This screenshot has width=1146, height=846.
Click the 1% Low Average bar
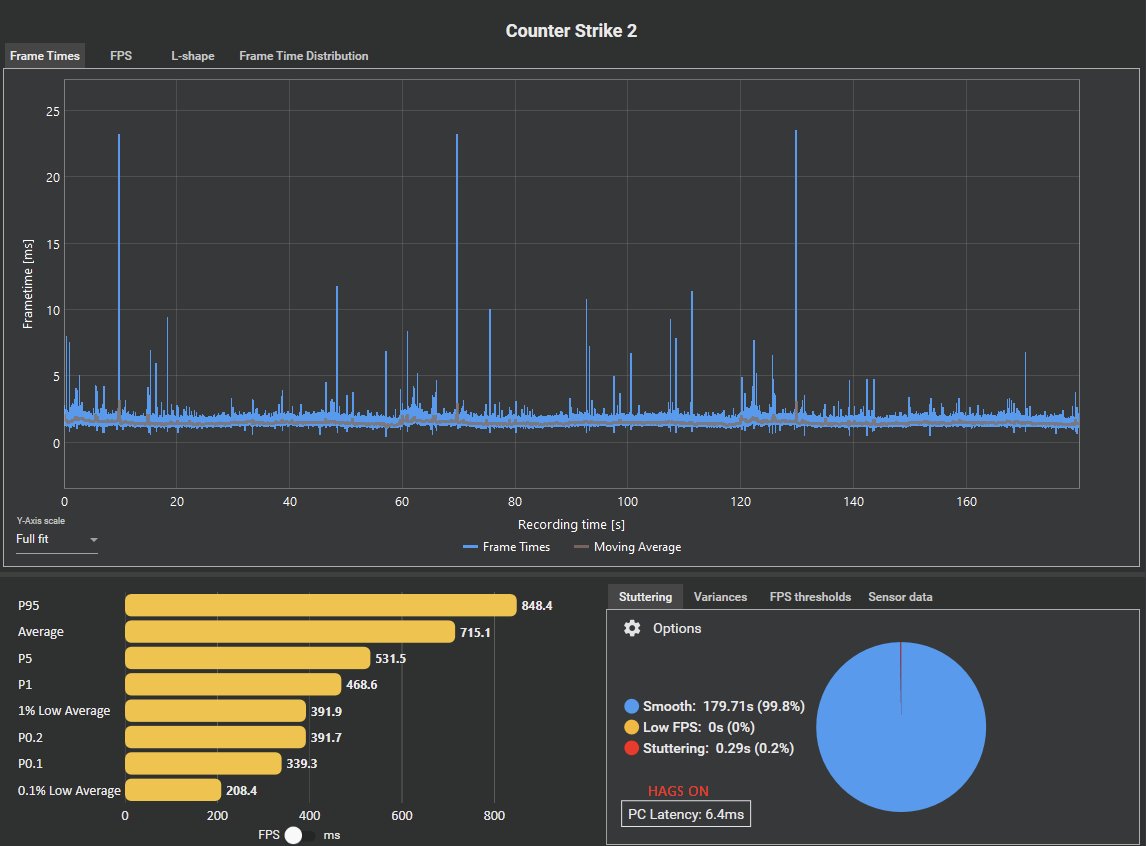click(216, 711)
